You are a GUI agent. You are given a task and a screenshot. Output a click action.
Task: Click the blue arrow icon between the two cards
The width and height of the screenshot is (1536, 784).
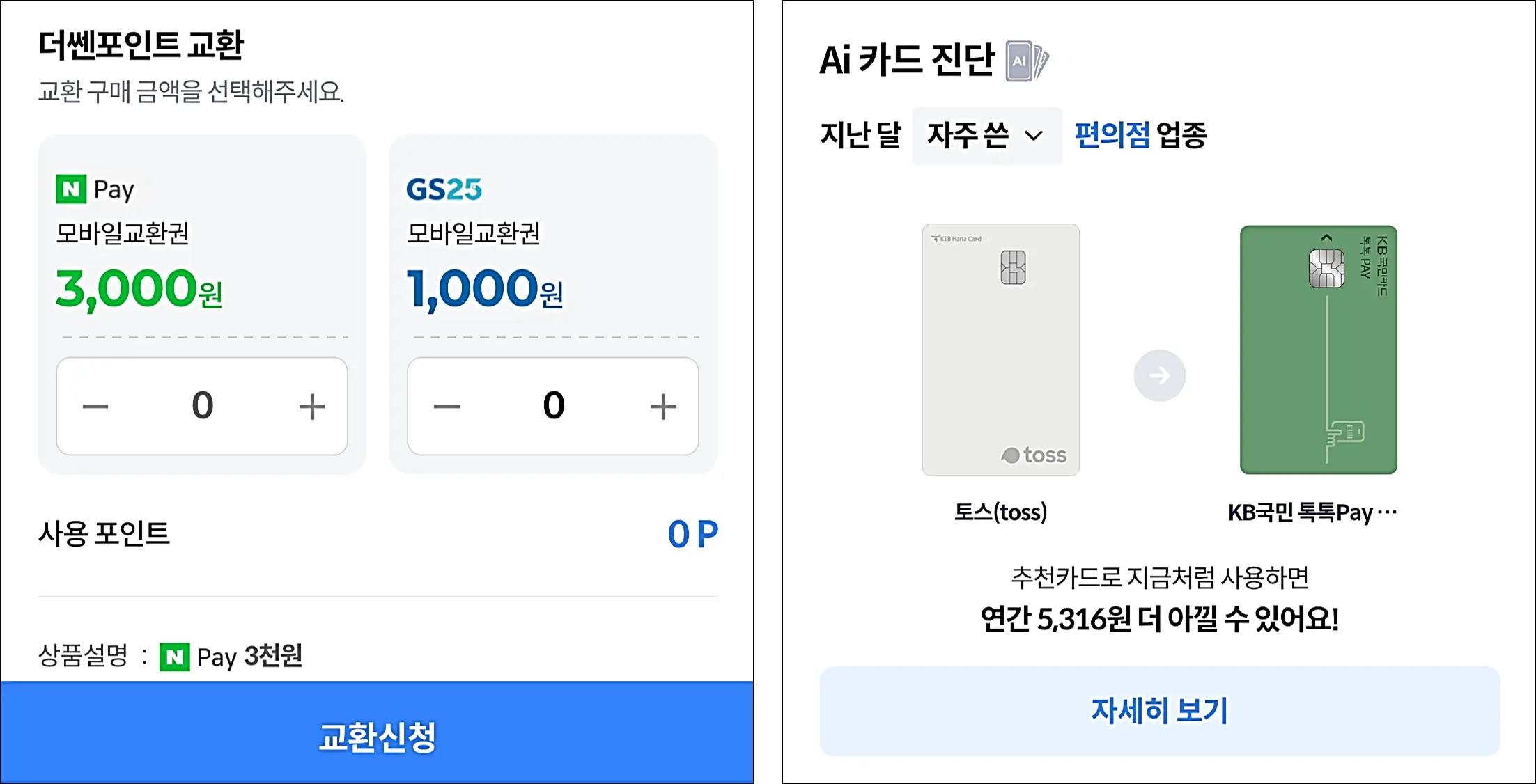click(x=1158, y=375)
